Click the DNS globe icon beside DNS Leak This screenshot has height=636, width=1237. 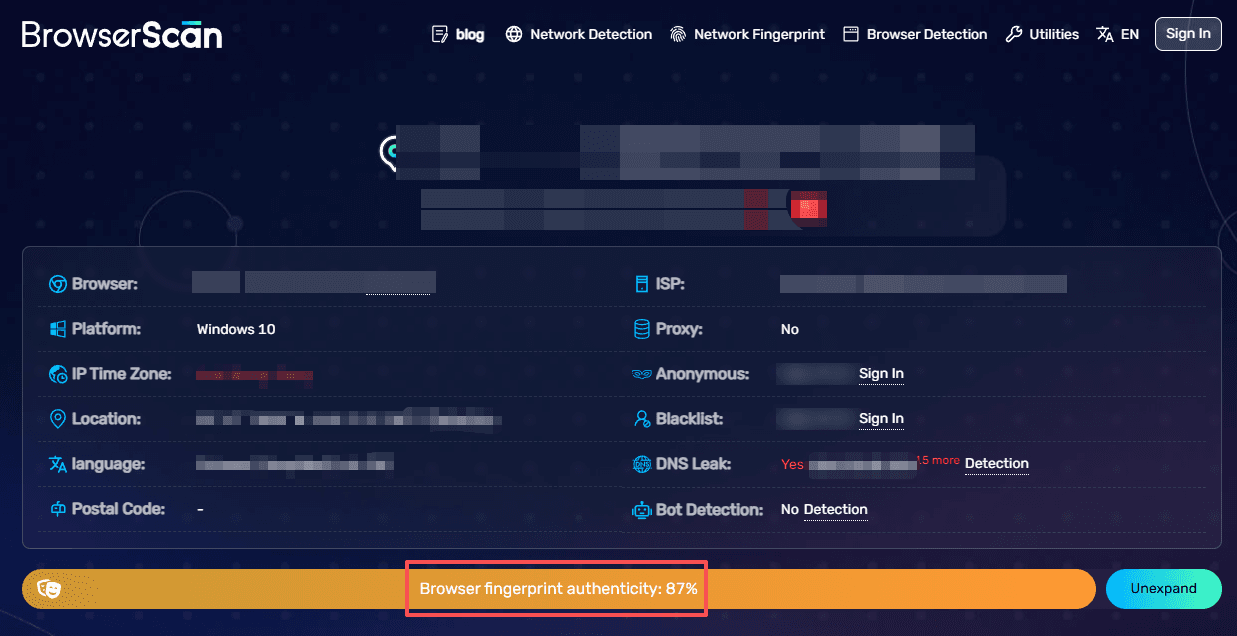[641, 464]
